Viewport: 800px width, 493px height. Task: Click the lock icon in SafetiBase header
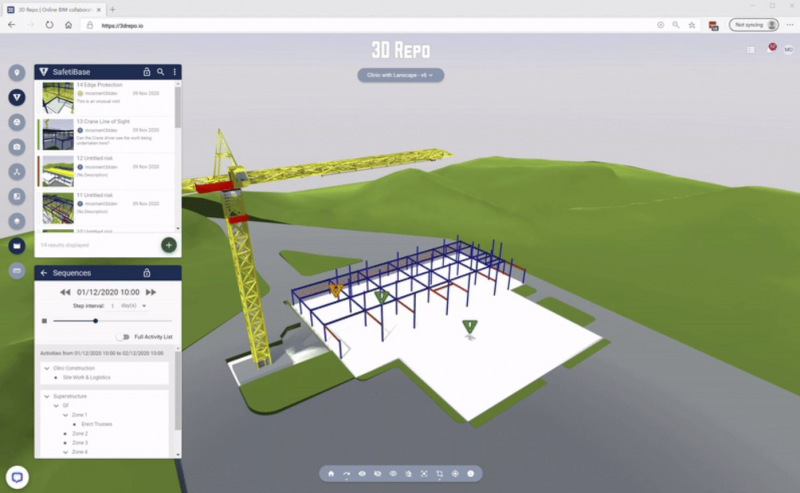pos(146,72)
